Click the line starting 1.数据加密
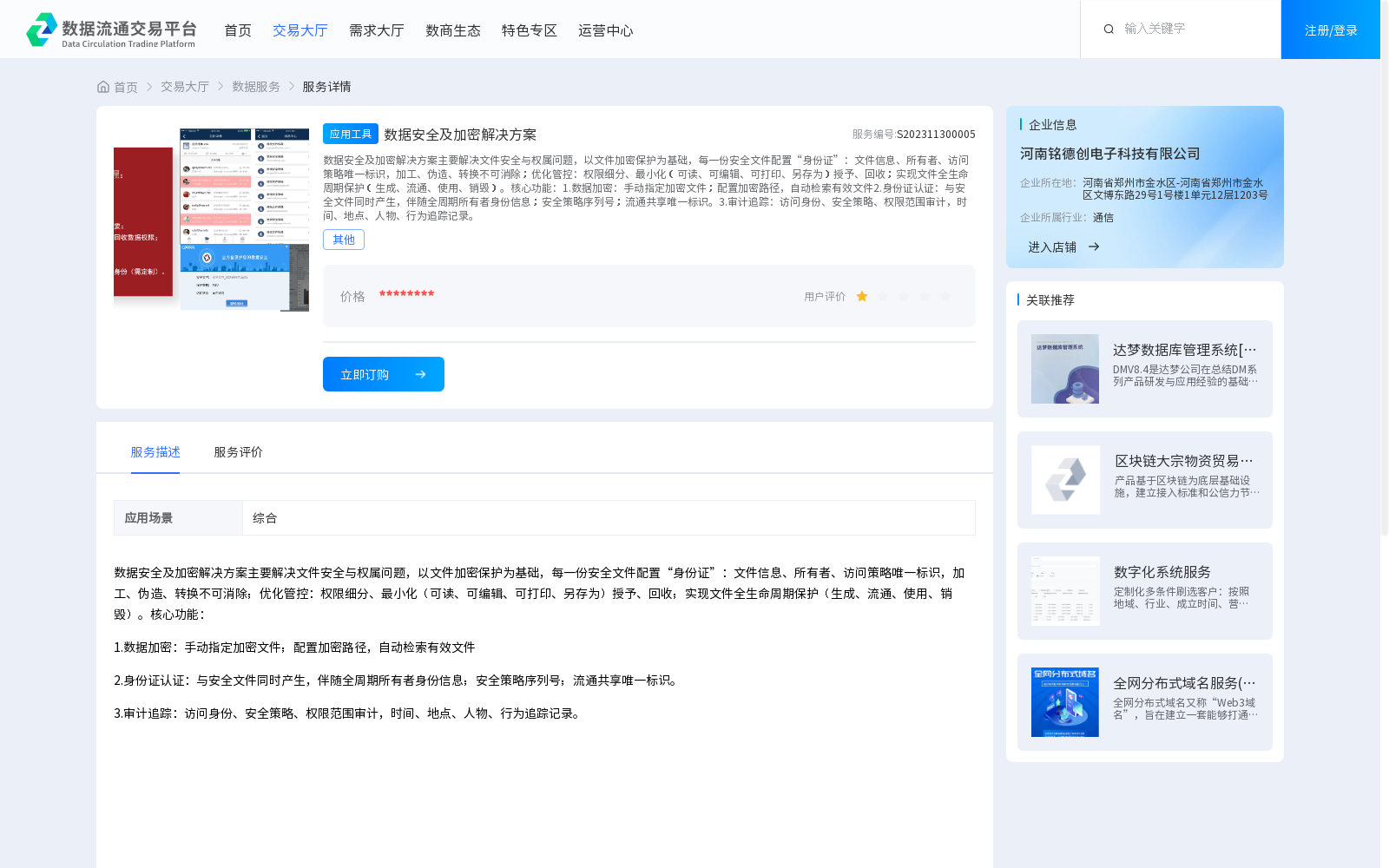 click(294, 648)
